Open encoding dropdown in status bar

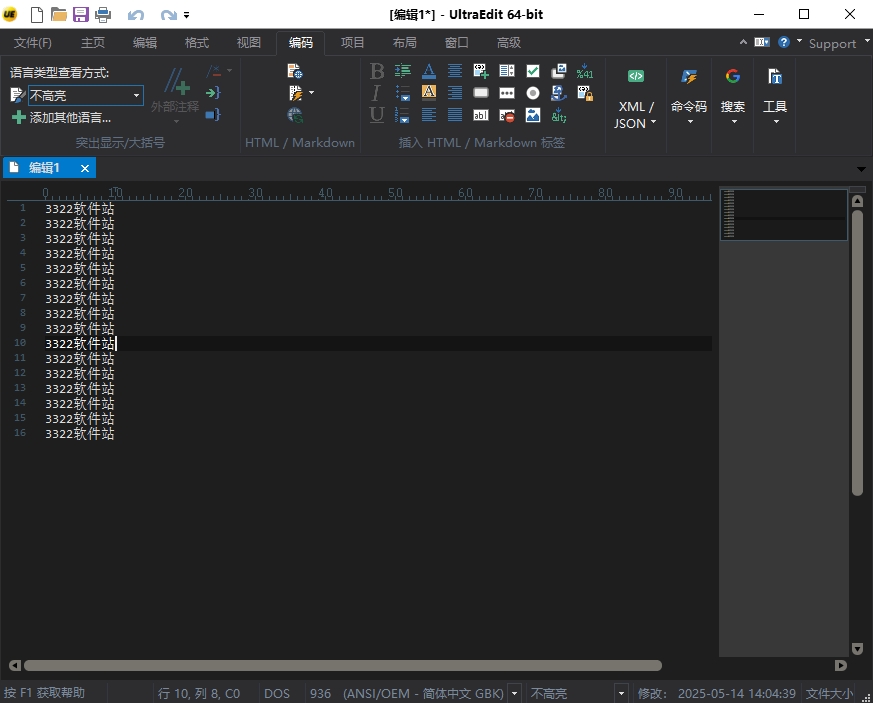(514, 693)
